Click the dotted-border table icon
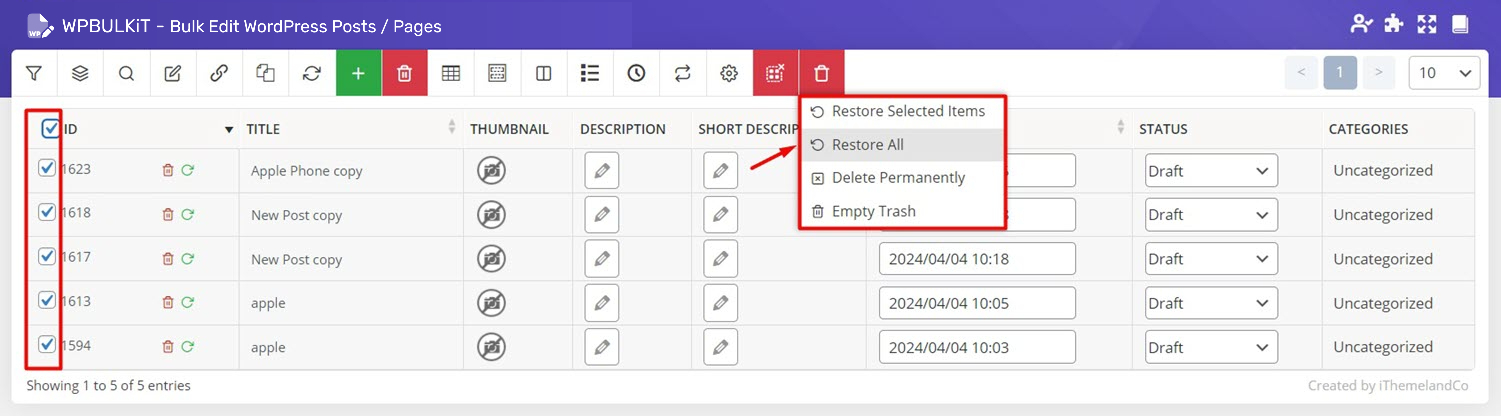The width and height of the screenshot is (1501, 416). tap(497, 73)
